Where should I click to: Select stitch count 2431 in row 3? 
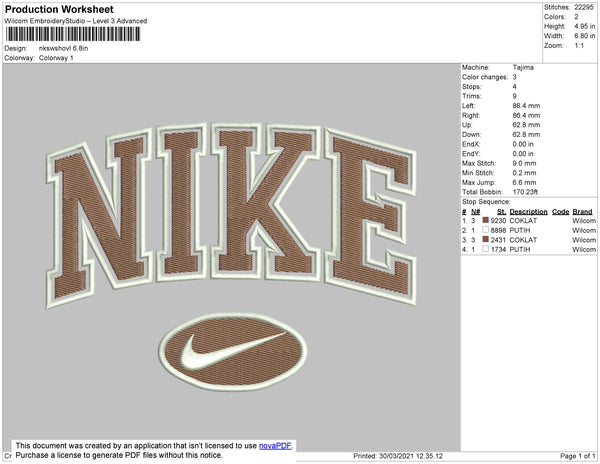pos(498,240)
